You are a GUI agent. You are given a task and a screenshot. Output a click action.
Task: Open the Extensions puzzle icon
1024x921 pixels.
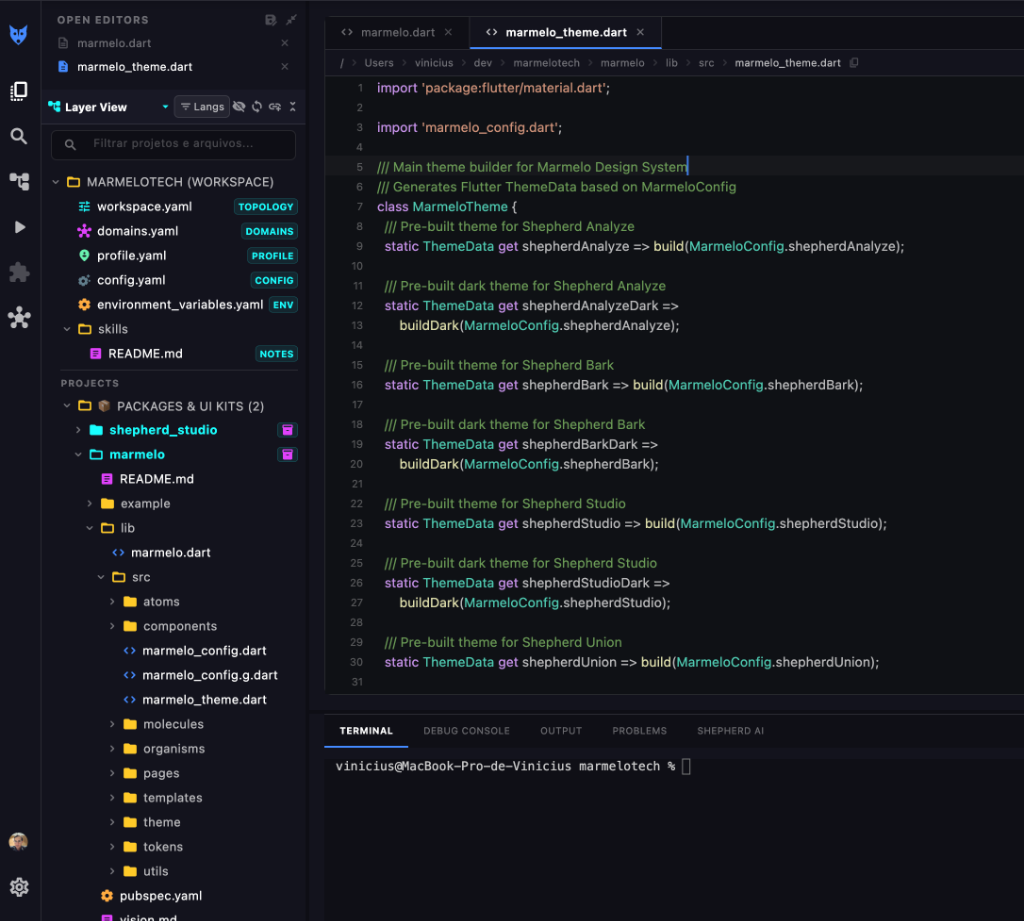tap(19, 272)
